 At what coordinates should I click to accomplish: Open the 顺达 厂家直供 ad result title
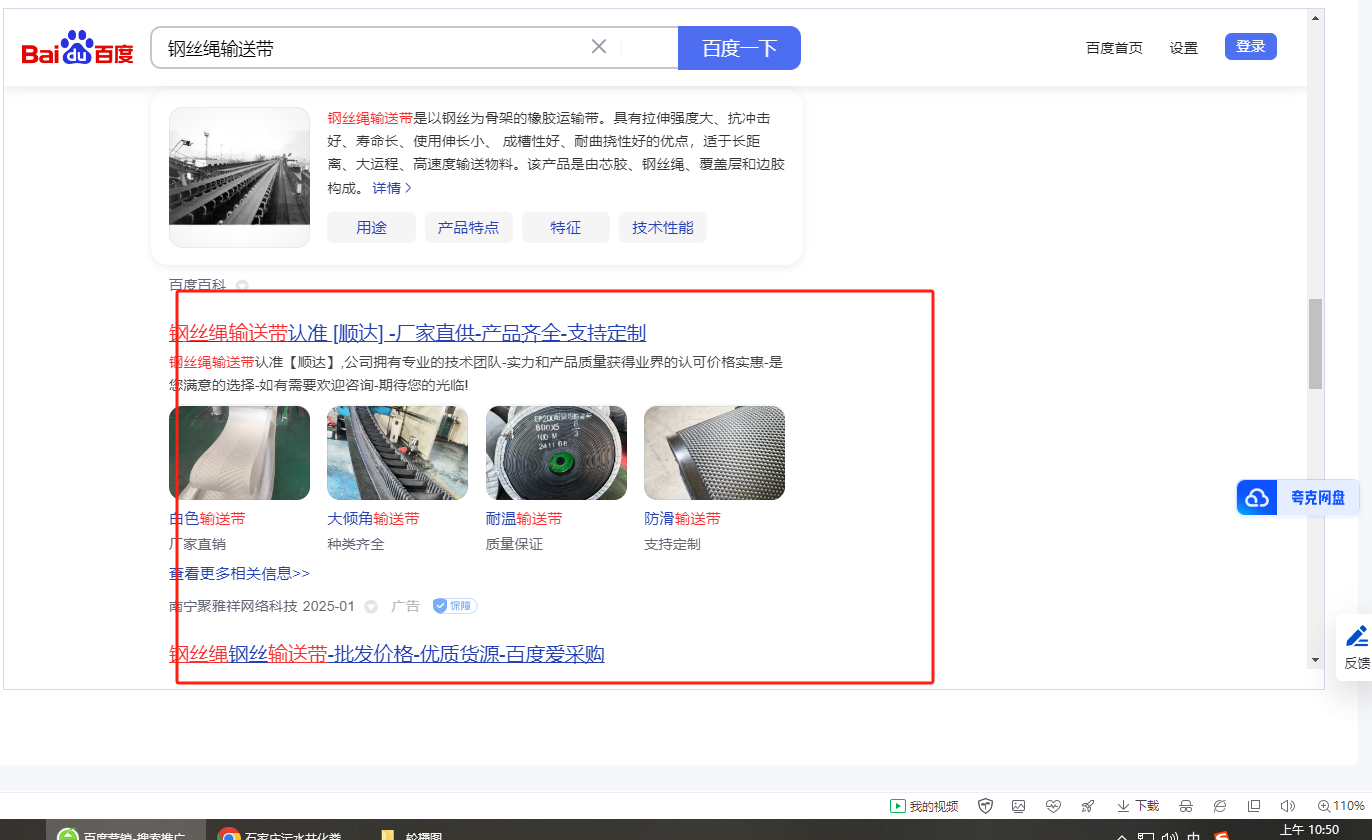pos(408,333)
